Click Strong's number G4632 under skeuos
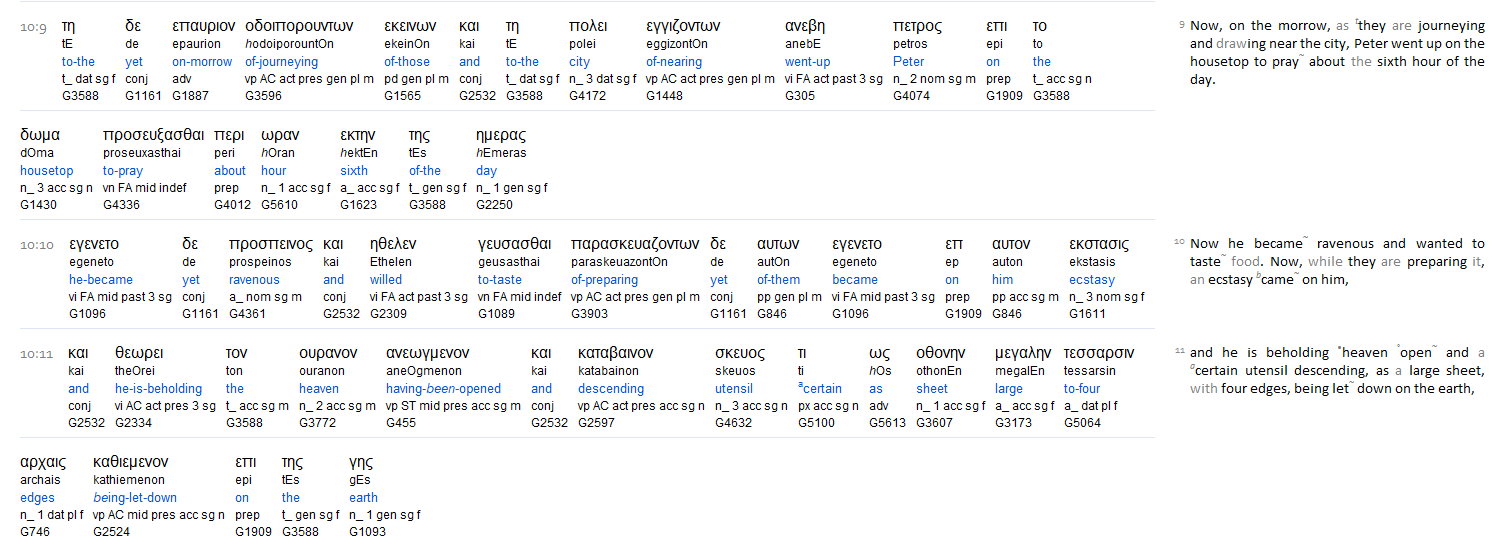This screenshot has width=1495, height=545. [x=733, y=423]
